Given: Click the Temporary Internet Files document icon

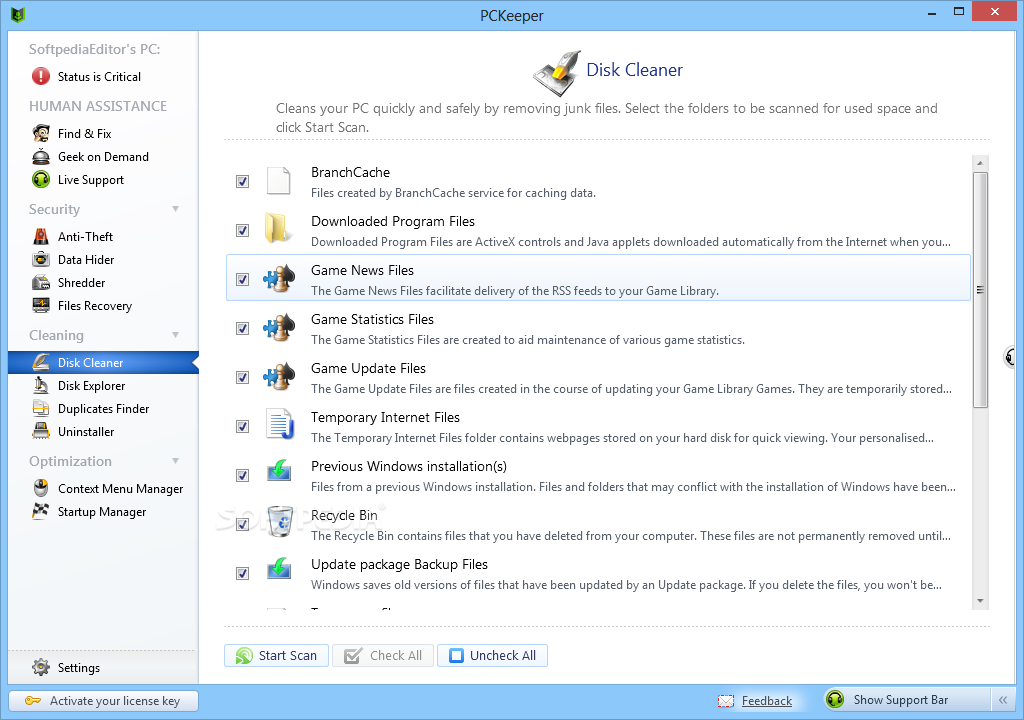Looking at the screenshot, I should [280, 425].
